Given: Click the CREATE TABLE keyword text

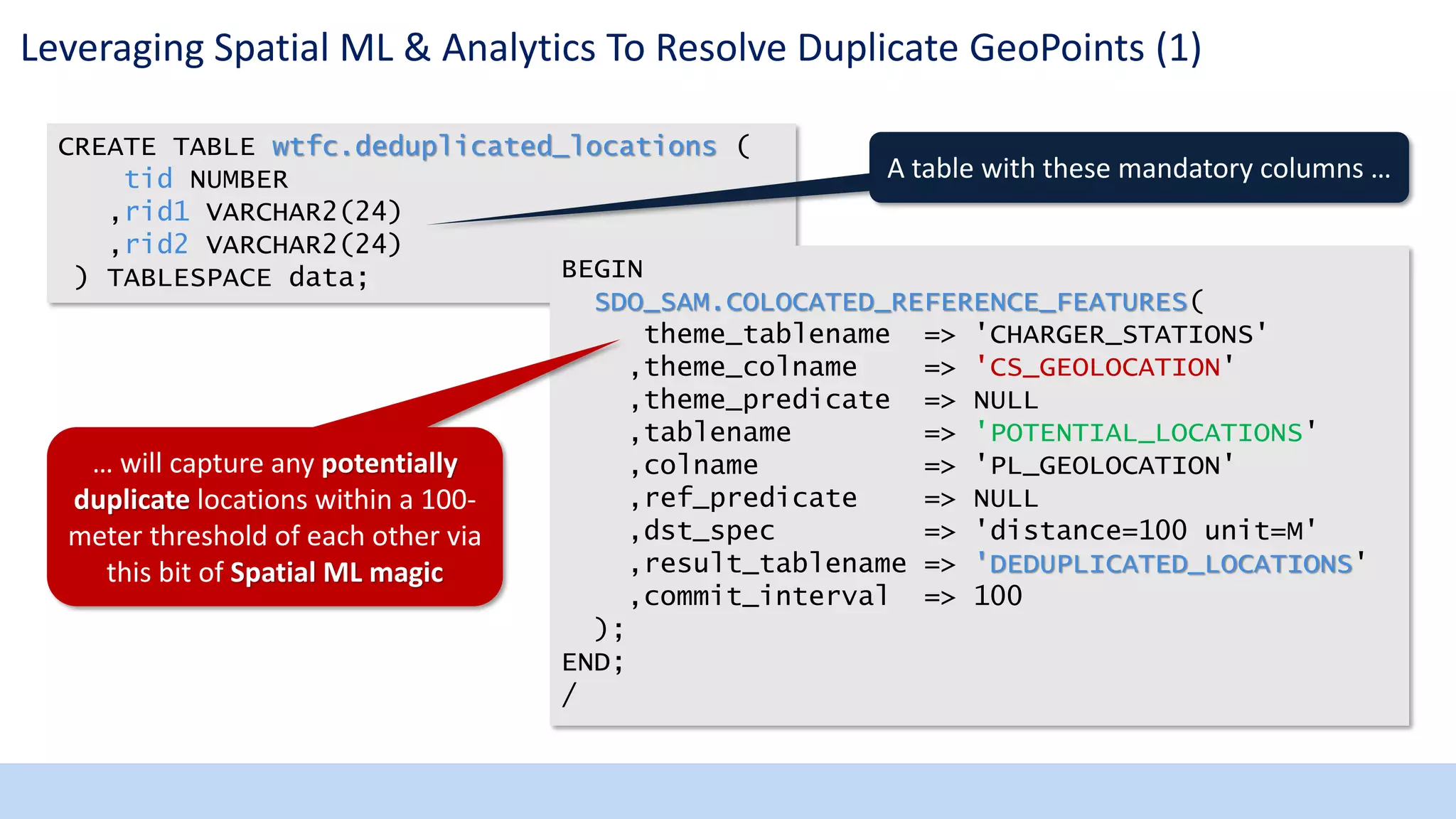Looking at the screenshot, I should [156, 146].
